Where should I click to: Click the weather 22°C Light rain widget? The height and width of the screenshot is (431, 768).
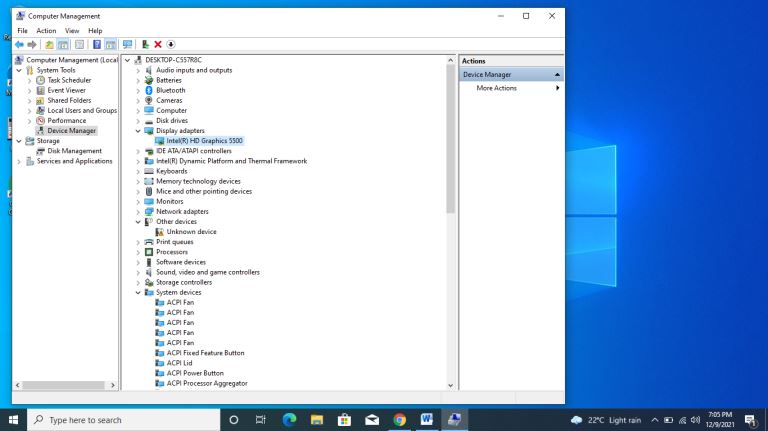[606, 420]
